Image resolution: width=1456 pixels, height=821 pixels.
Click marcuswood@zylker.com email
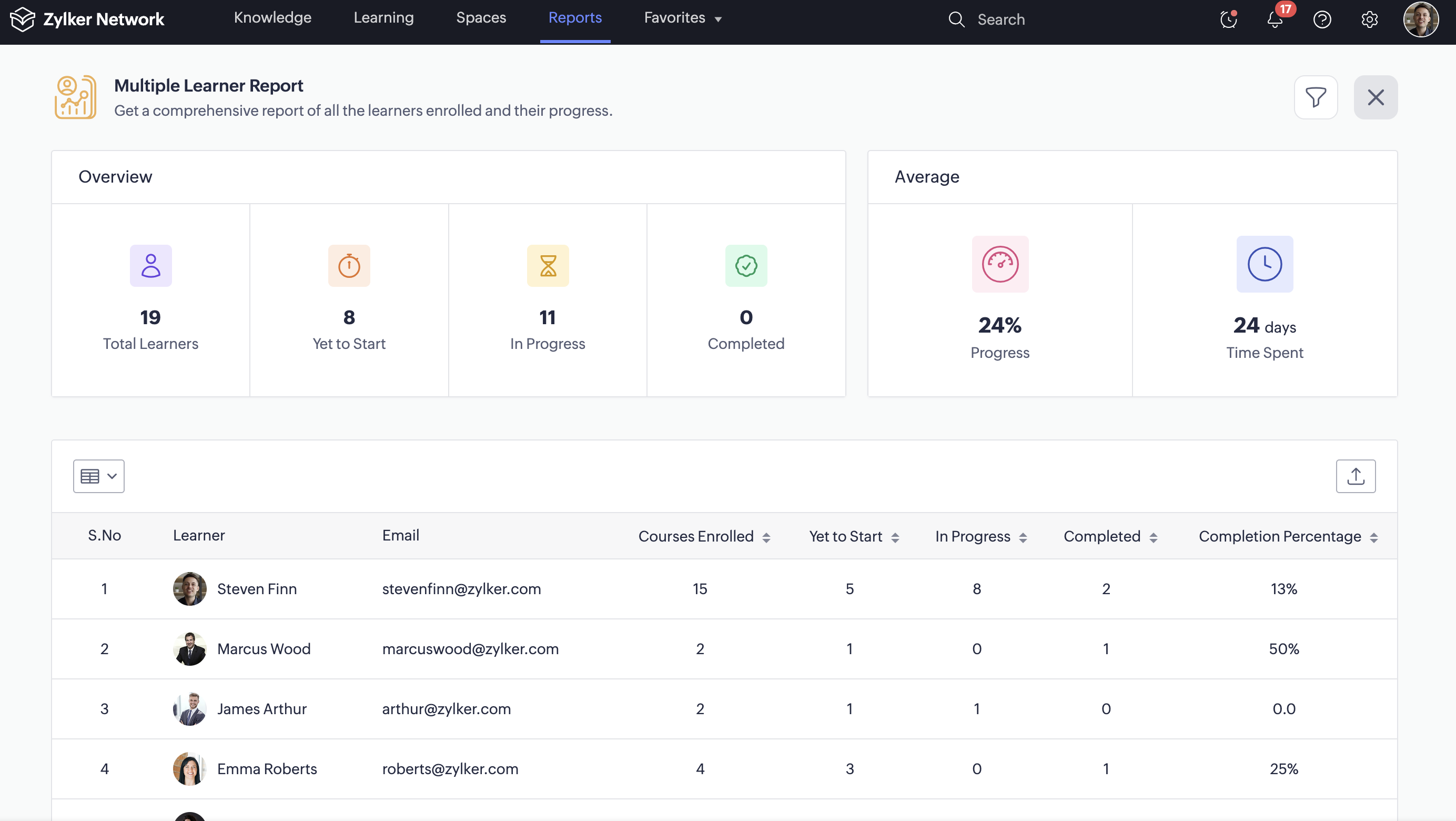pos(470,648)
